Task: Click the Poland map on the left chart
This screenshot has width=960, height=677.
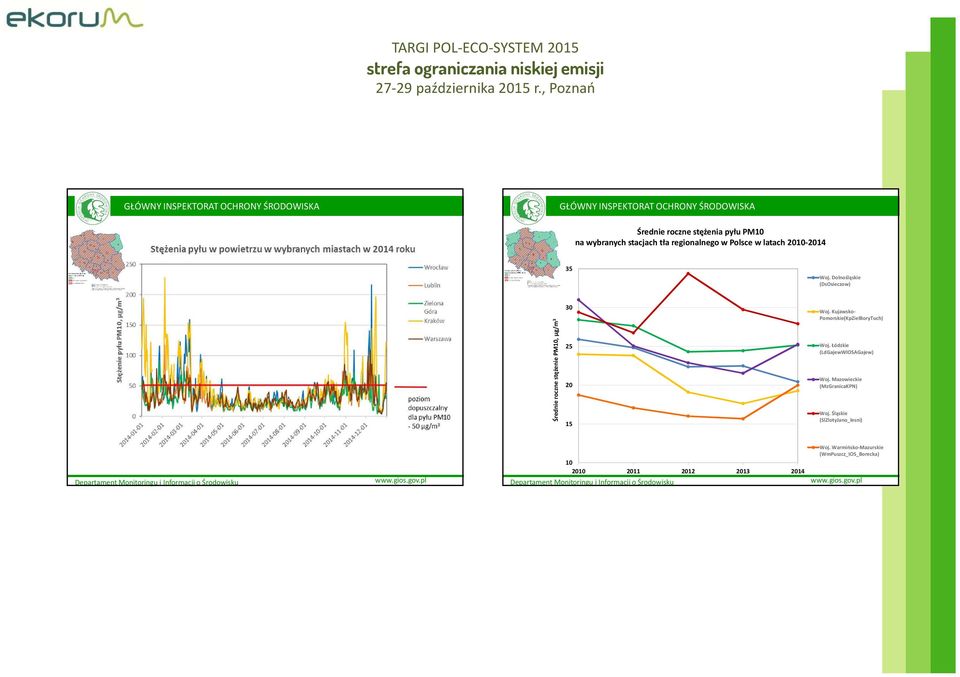Action: (96, 257)
